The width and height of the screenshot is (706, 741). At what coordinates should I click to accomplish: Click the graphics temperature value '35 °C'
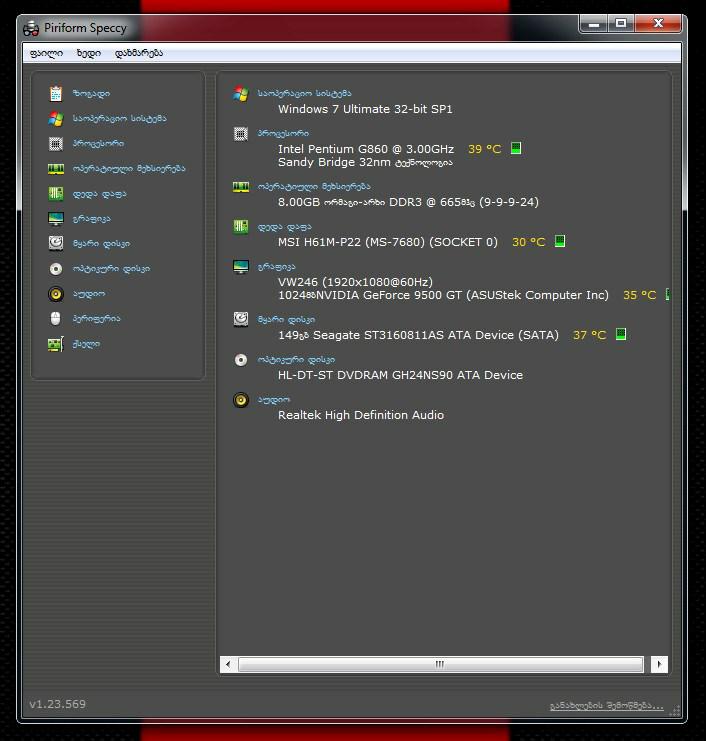[x=639, y=295]
